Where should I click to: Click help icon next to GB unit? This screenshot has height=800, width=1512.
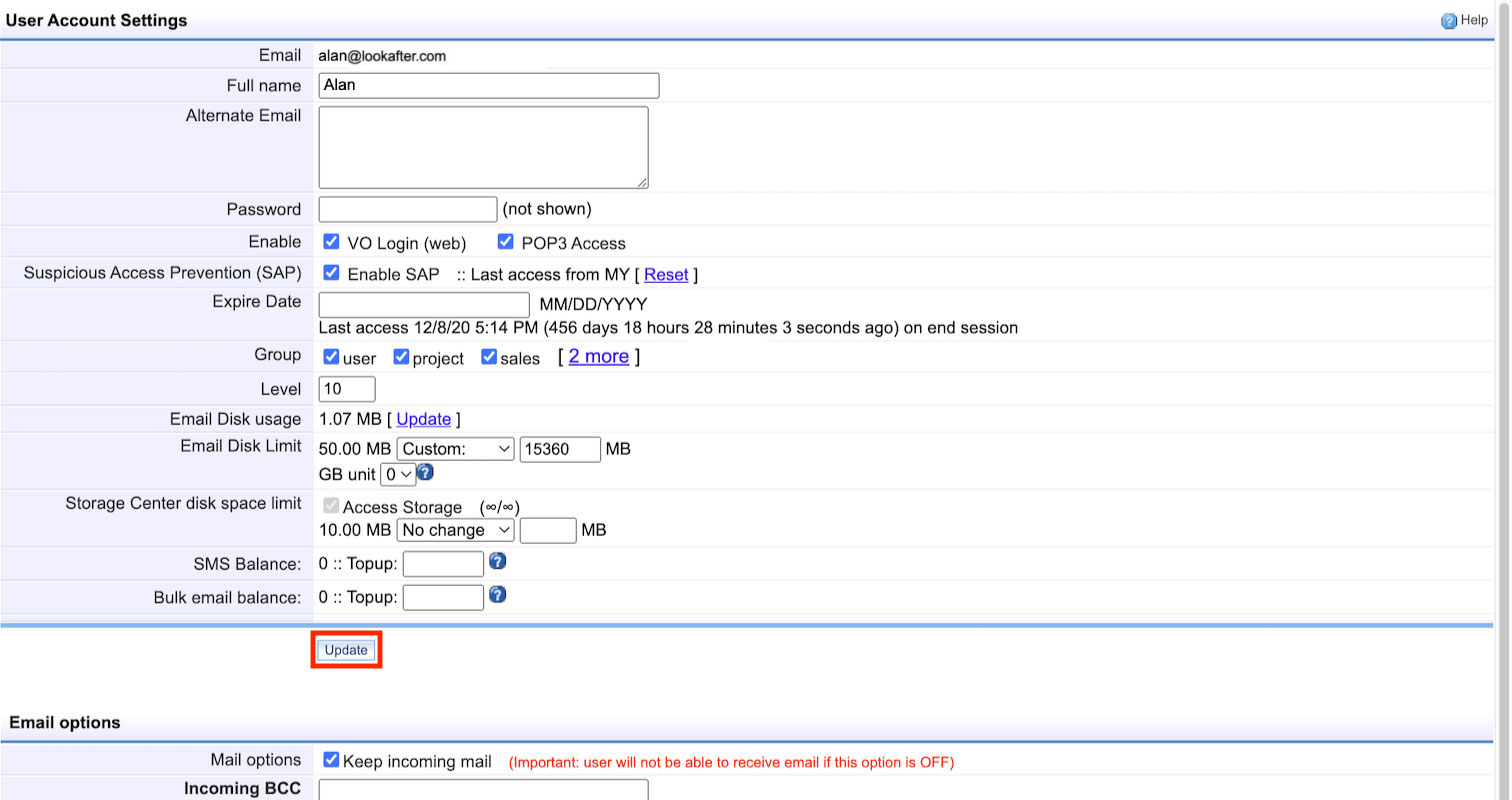[425, 472]
